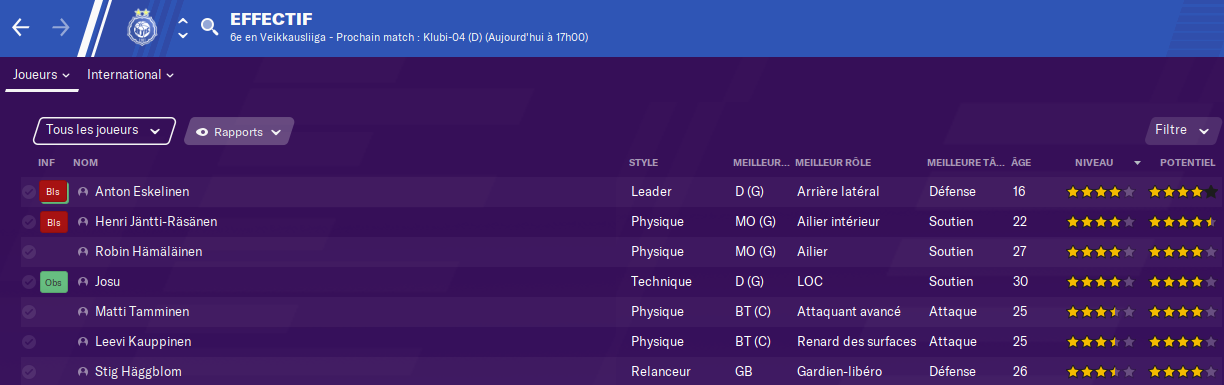Screen dimensions: 1224x385
Task: Open the Joueurs tab menu
Action: (41, 75)
